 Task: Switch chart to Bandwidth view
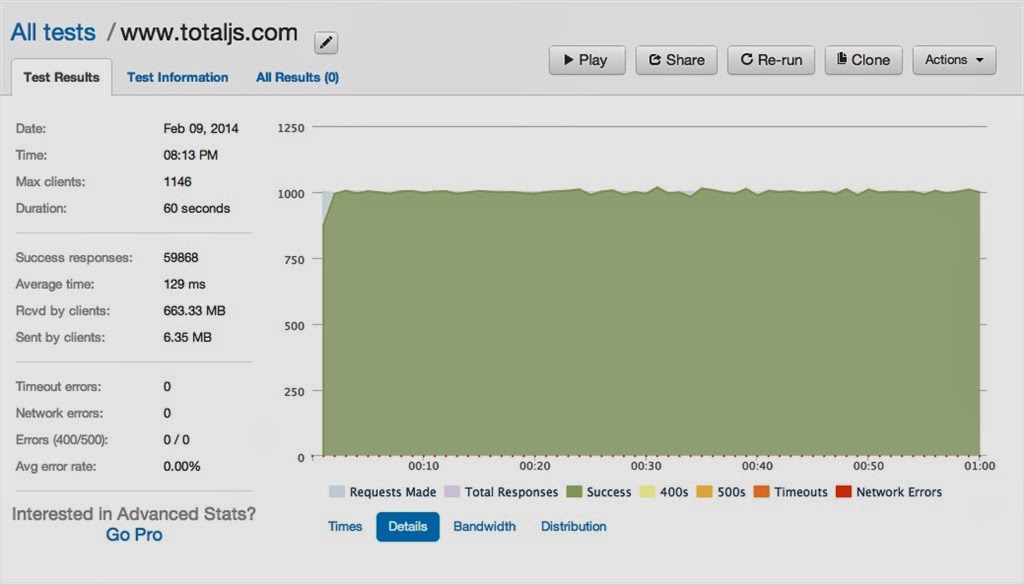485,526
